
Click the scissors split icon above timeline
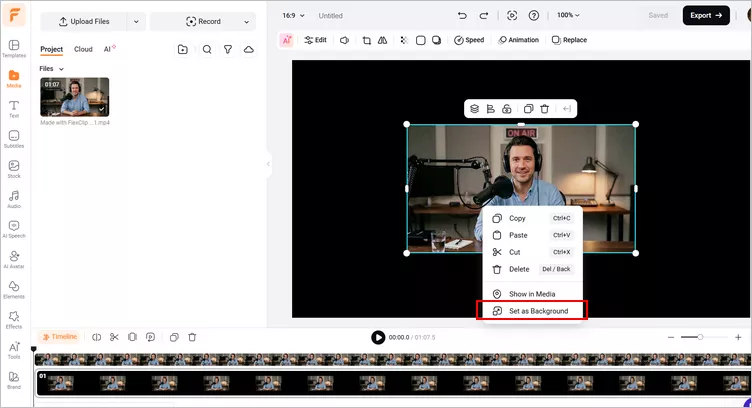pos(114,338)
